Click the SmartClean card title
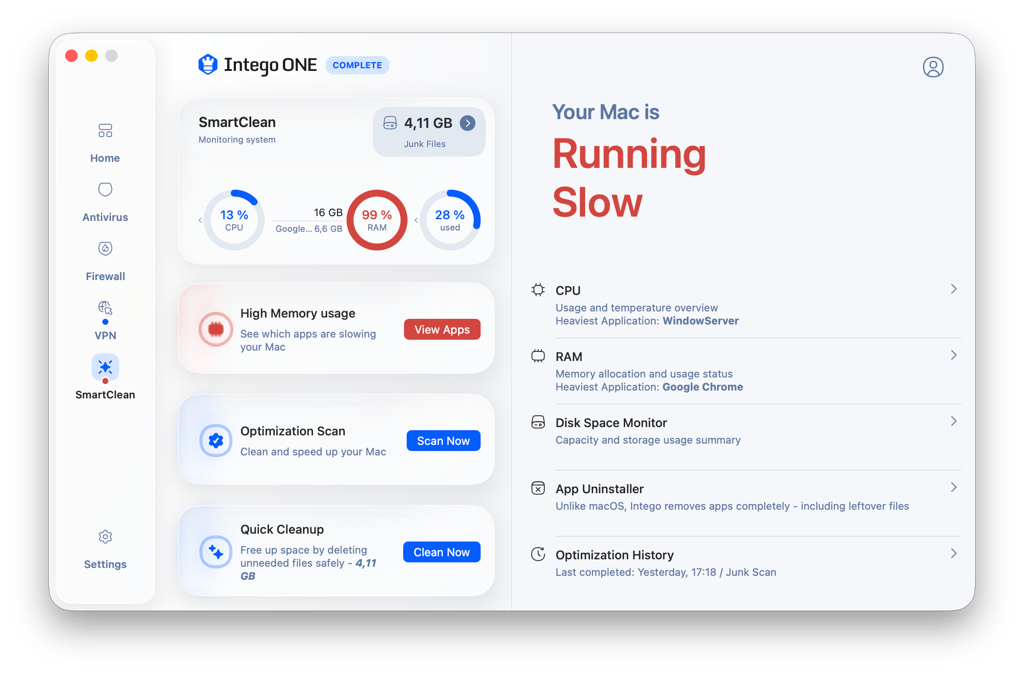This screenshot has width=1024, height=675. click(x=237, y=122)
